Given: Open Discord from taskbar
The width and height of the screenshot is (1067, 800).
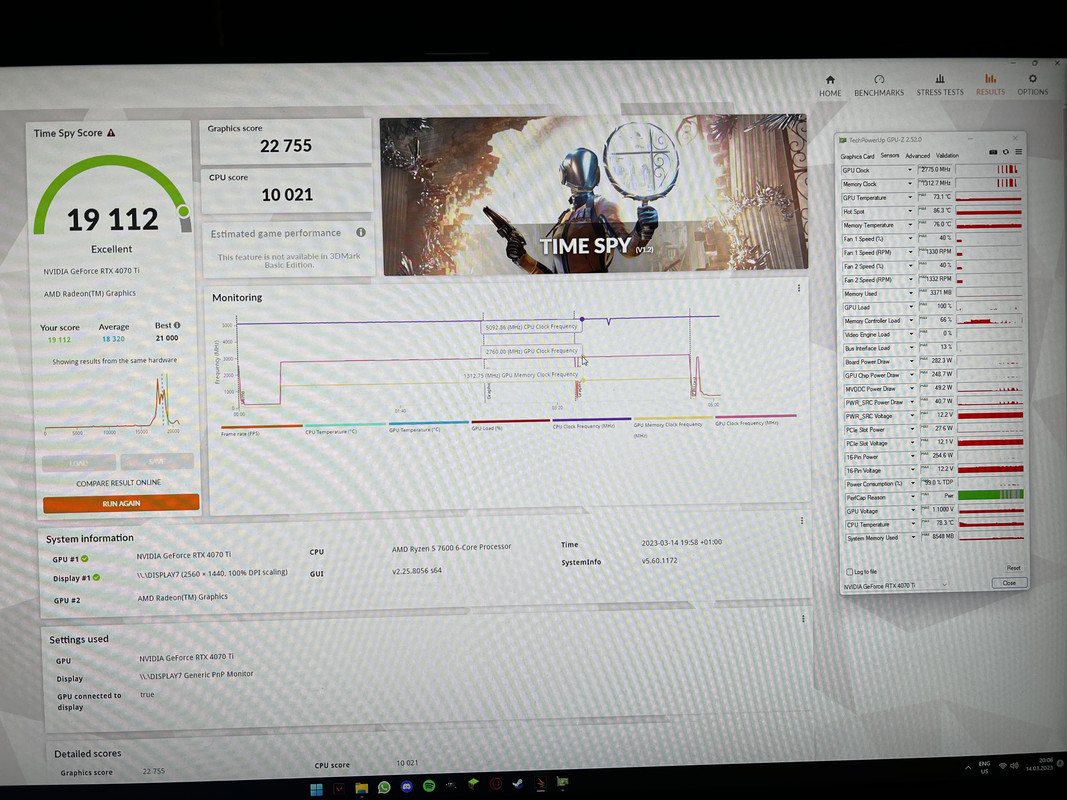Looking at the screenshot, I should (406, 786).
